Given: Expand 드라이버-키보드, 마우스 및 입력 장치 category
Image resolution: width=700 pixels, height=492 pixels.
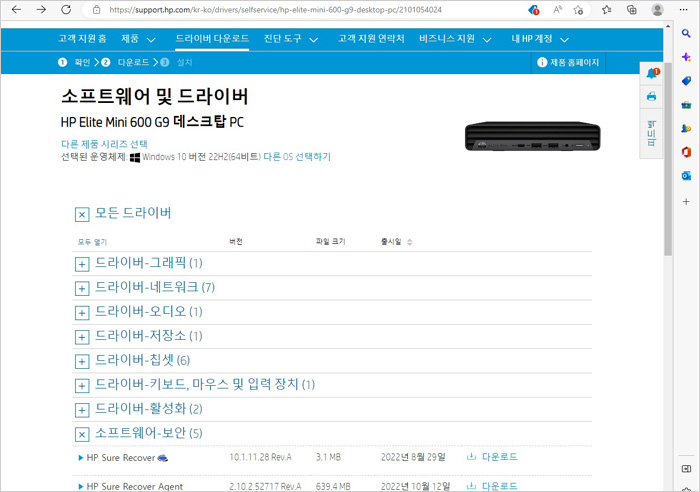Looking at the screenshot, I should pos(82,386).
